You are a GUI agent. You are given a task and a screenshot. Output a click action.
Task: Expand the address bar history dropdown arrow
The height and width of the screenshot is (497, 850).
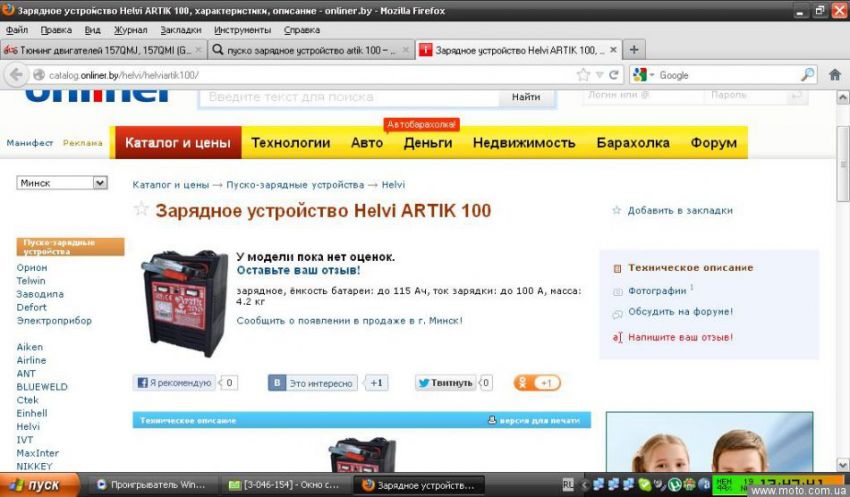600,75
